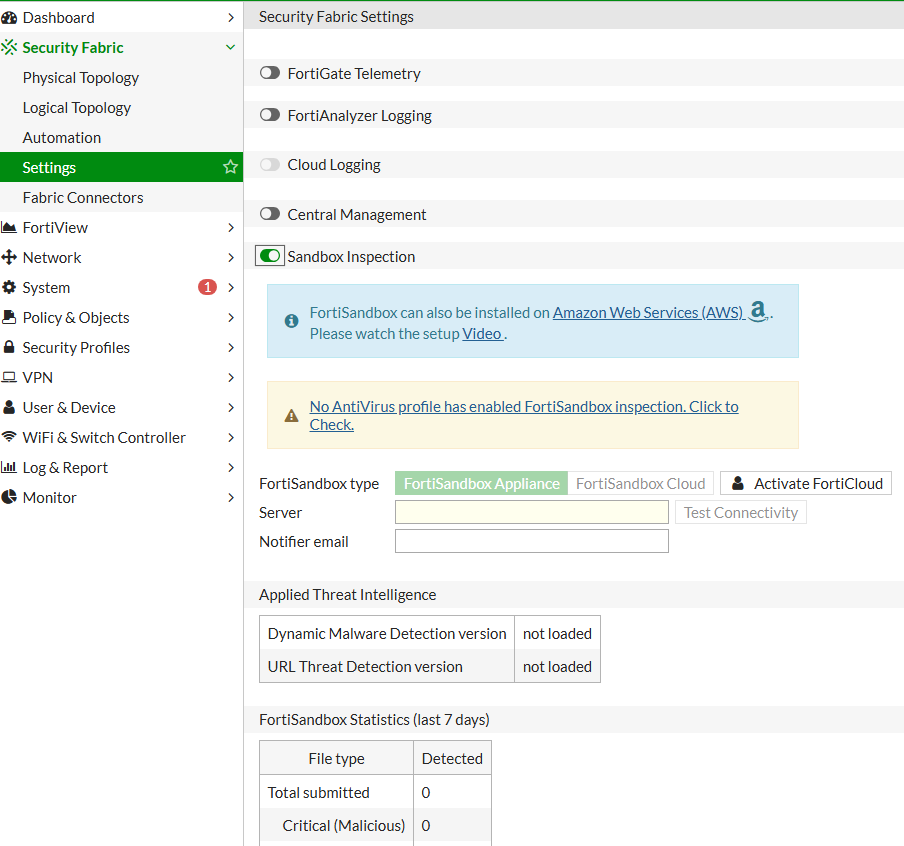Enable FortiGate Telemetry toggle

270,73
